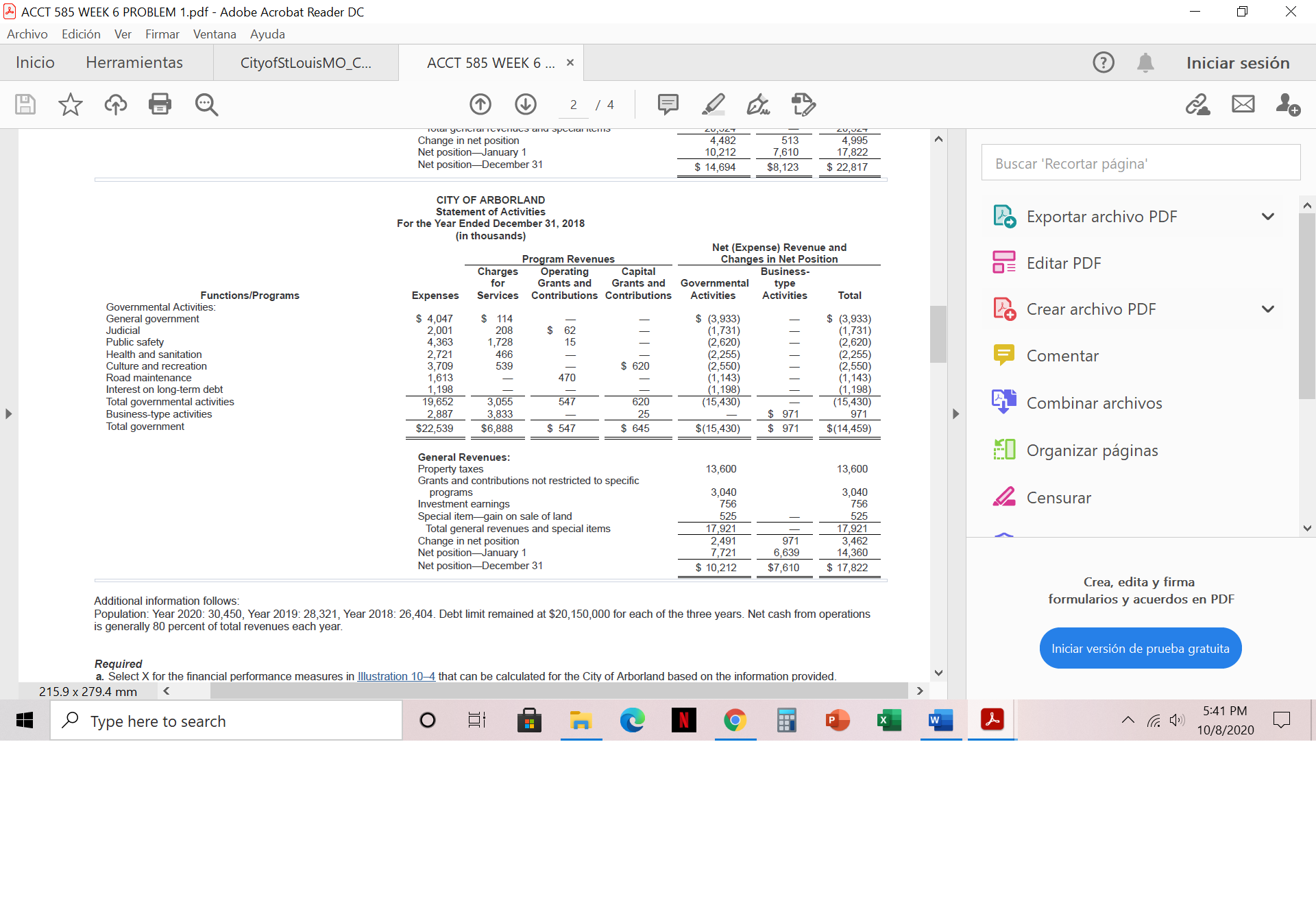Expand the Crear archivo PDF options

pyautogui.click(x=1267, y=309)
